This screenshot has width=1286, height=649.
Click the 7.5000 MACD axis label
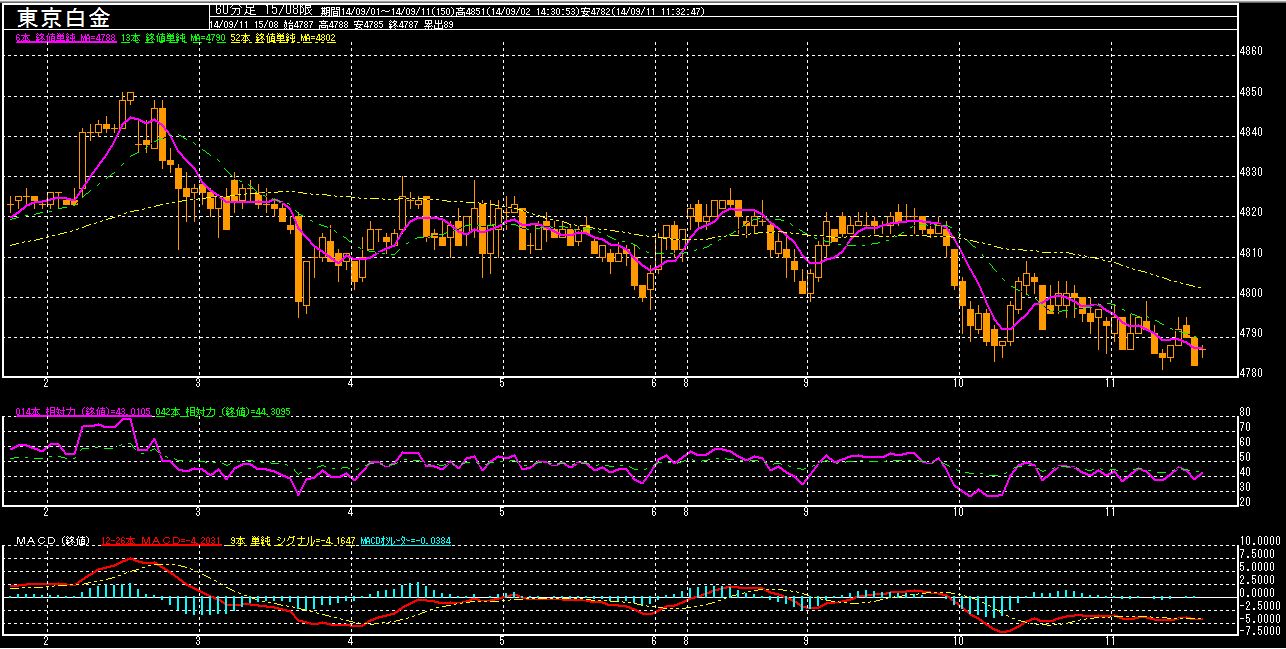coord(1255,552)
